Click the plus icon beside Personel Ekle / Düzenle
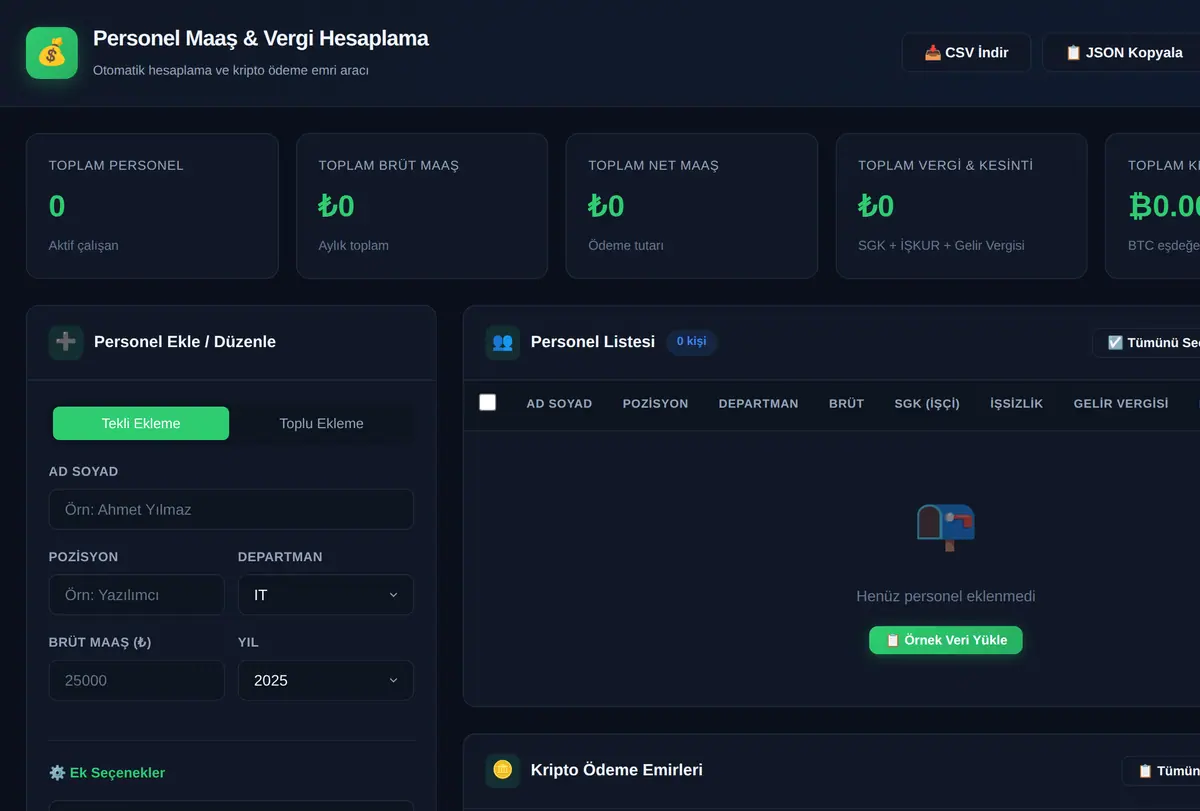 [66, 342]
